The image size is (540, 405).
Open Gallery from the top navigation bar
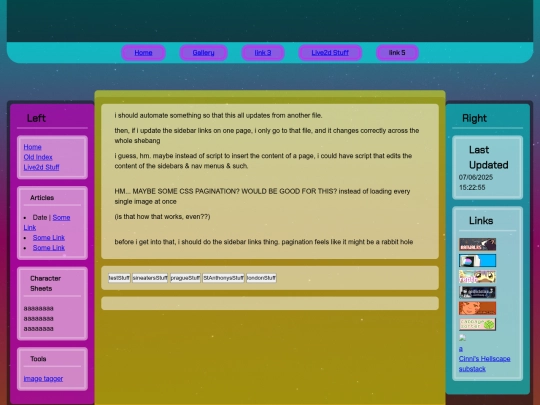pos(203,53)
